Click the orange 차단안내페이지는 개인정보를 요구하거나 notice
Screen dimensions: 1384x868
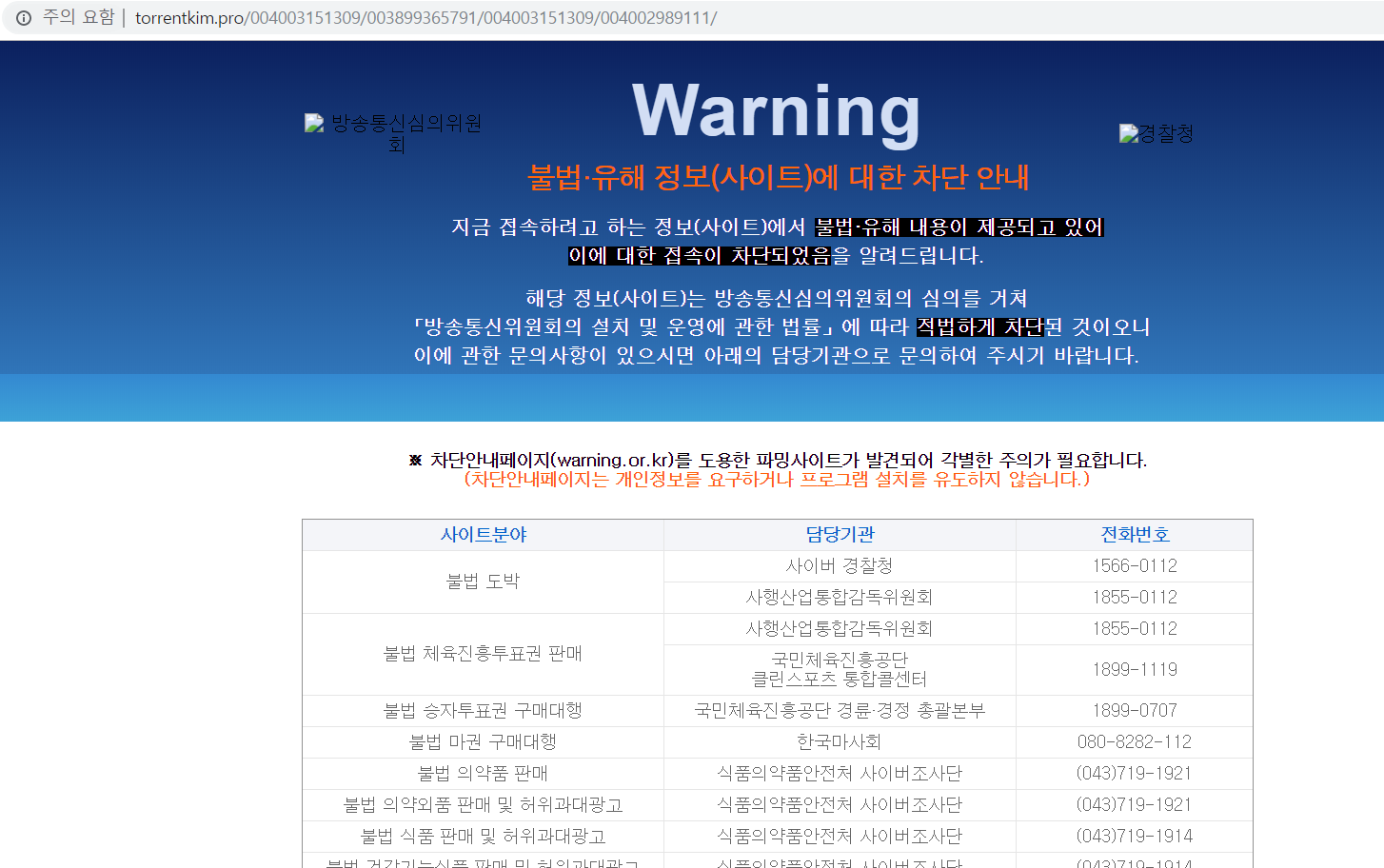coord(777,479)
